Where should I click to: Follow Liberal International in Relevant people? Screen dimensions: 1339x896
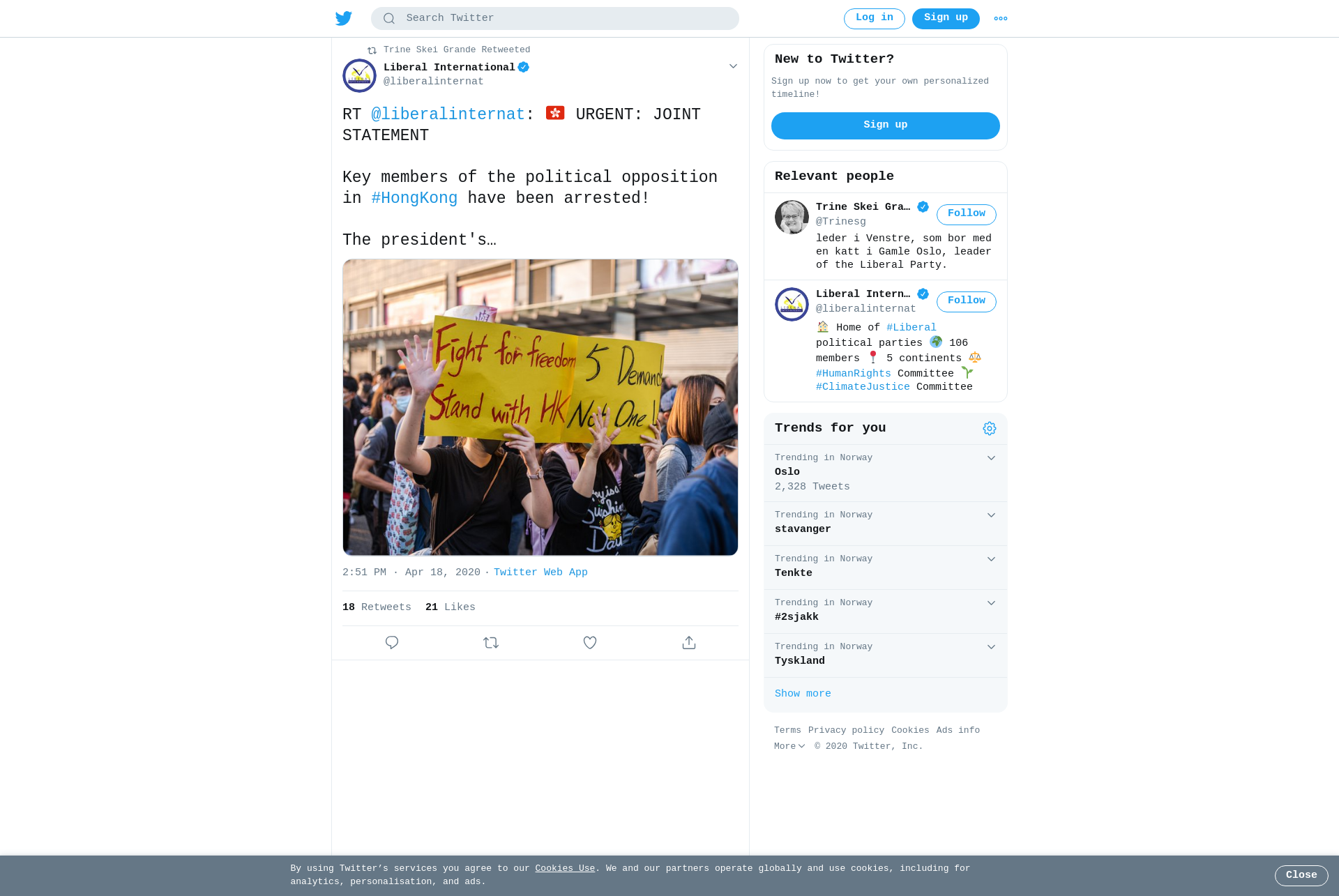coord(966,301)
